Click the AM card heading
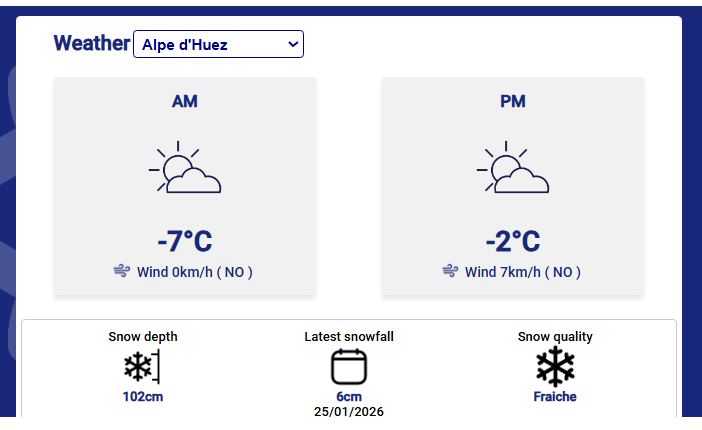Image resolution: width=702 pixels, height=430 pixels. [185, 101]
